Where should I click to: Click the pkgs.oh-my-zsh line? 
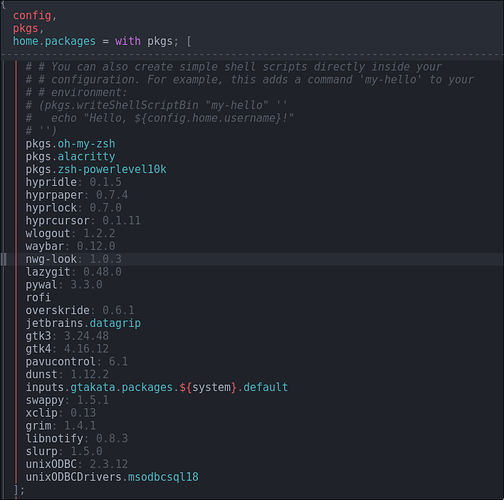tap(70, 144)
